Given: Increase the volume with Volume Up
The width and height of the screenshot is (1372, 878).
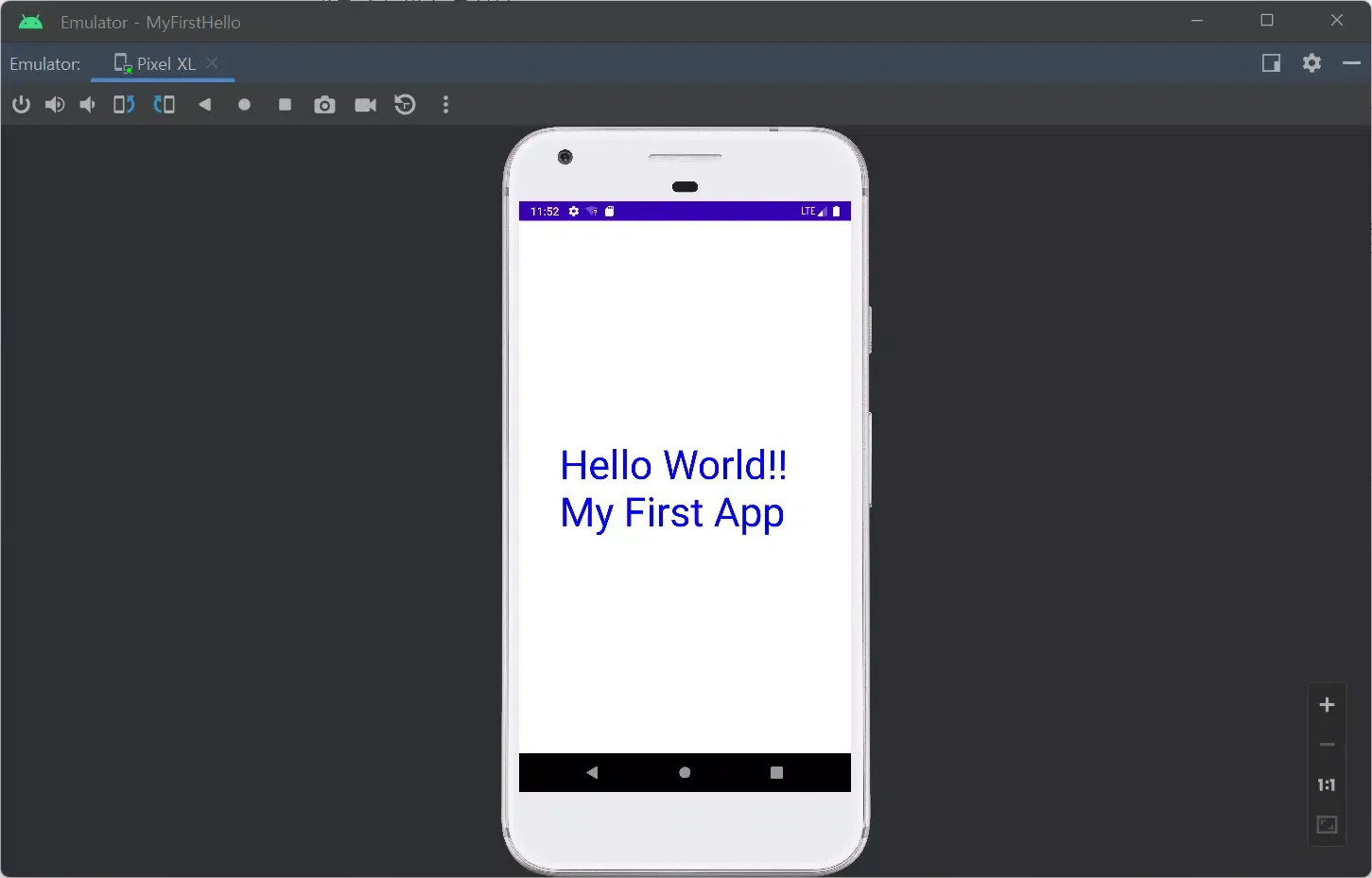Looking at the screenshot, I should click(x=55, y=105).
